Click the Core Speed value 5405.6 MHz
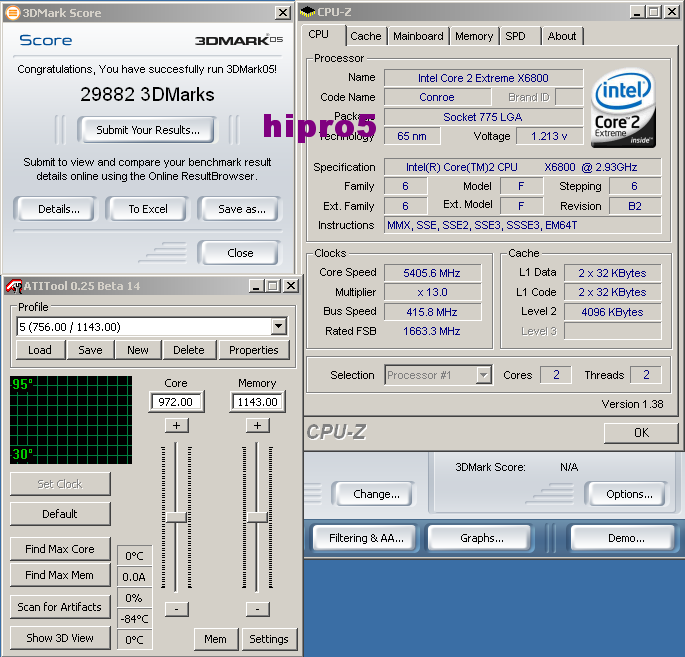 click(x=432, y=273)
